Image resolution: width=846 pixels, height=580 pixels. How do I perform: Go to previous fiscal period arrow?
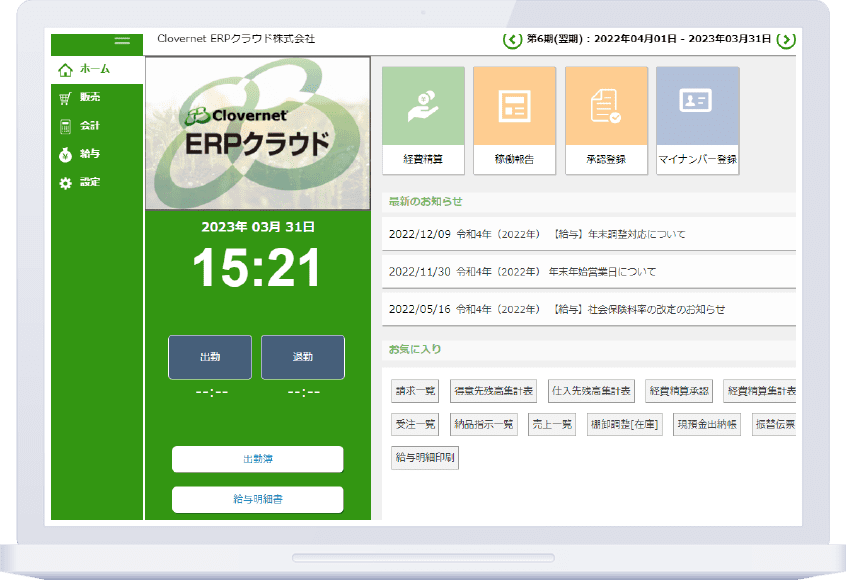coord(512,40)
